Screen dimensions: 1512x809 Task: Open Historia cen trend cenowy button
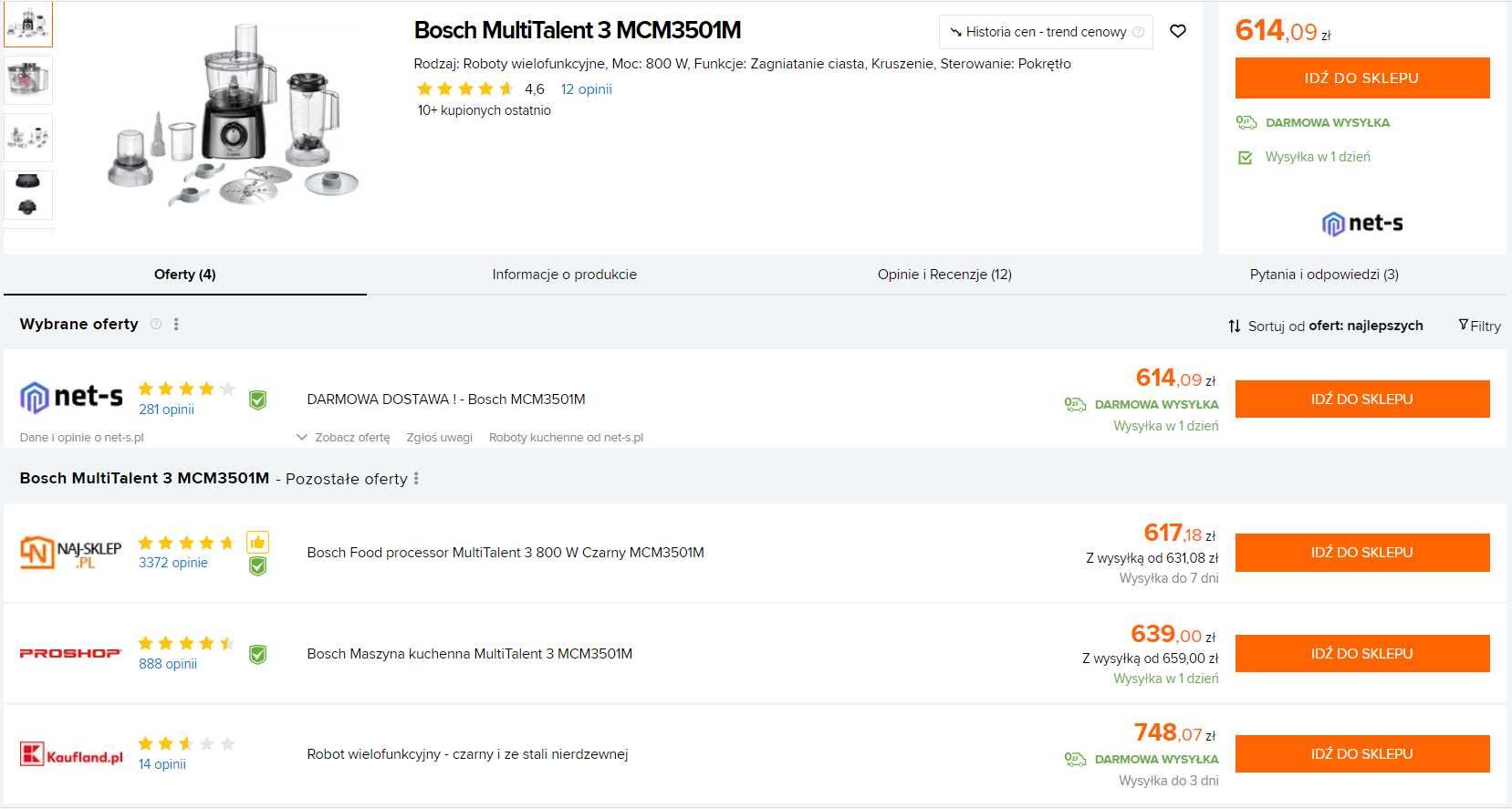(1046, 32)
